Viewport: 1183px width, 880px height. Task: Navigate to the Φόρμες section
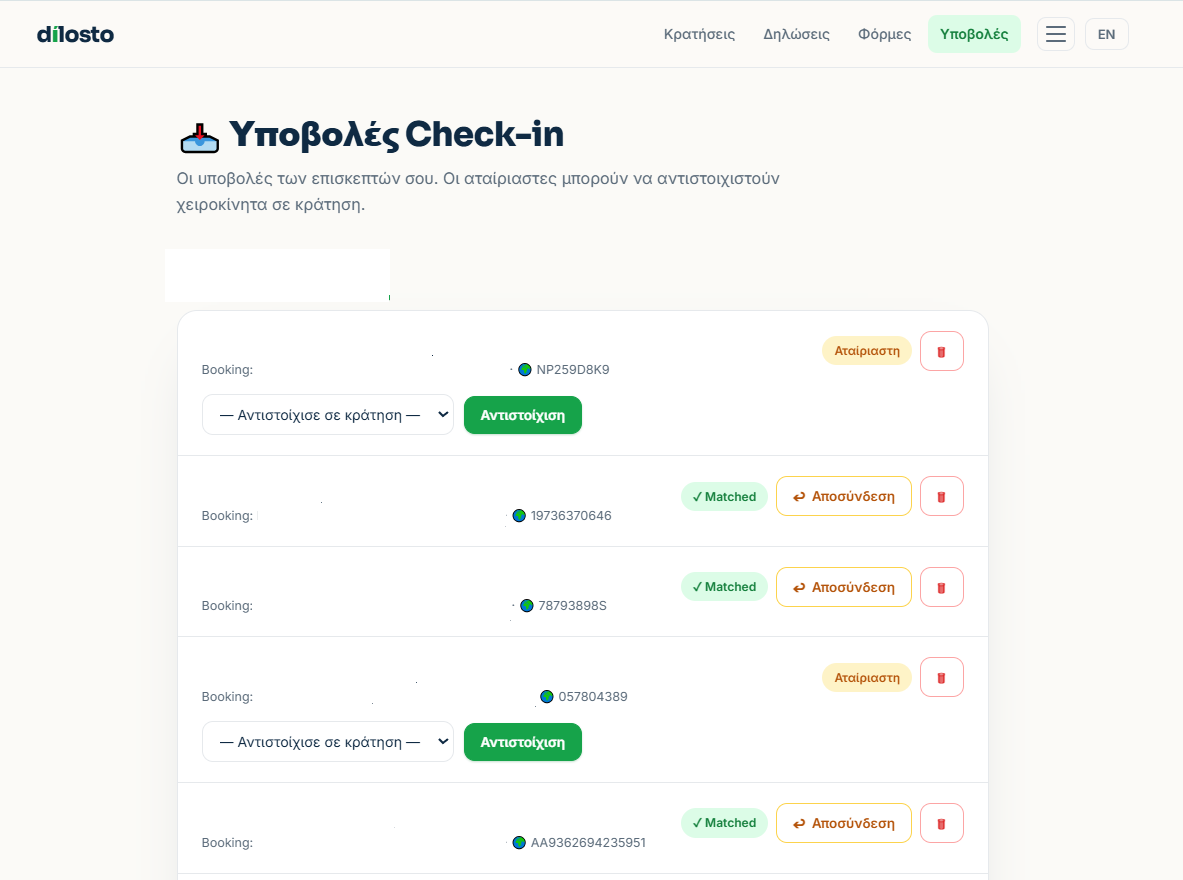tap(884, 34)
